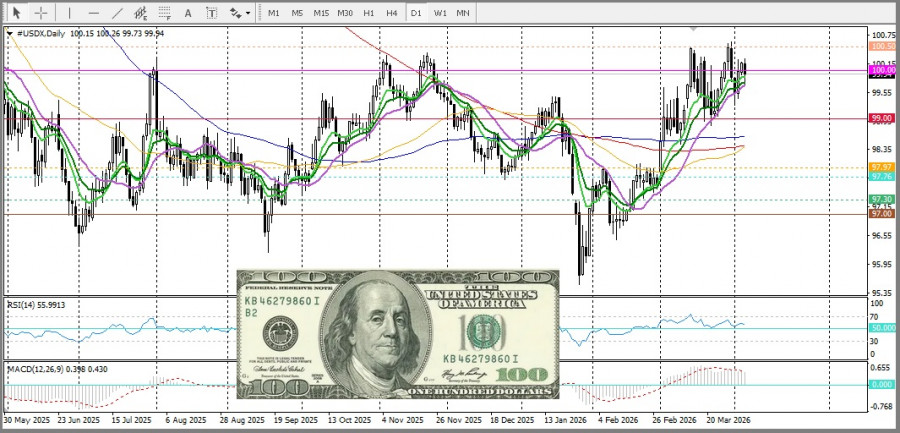Pick the Fibonacci retracement tool
Screen dimensions: 900x433
[165, 13]
